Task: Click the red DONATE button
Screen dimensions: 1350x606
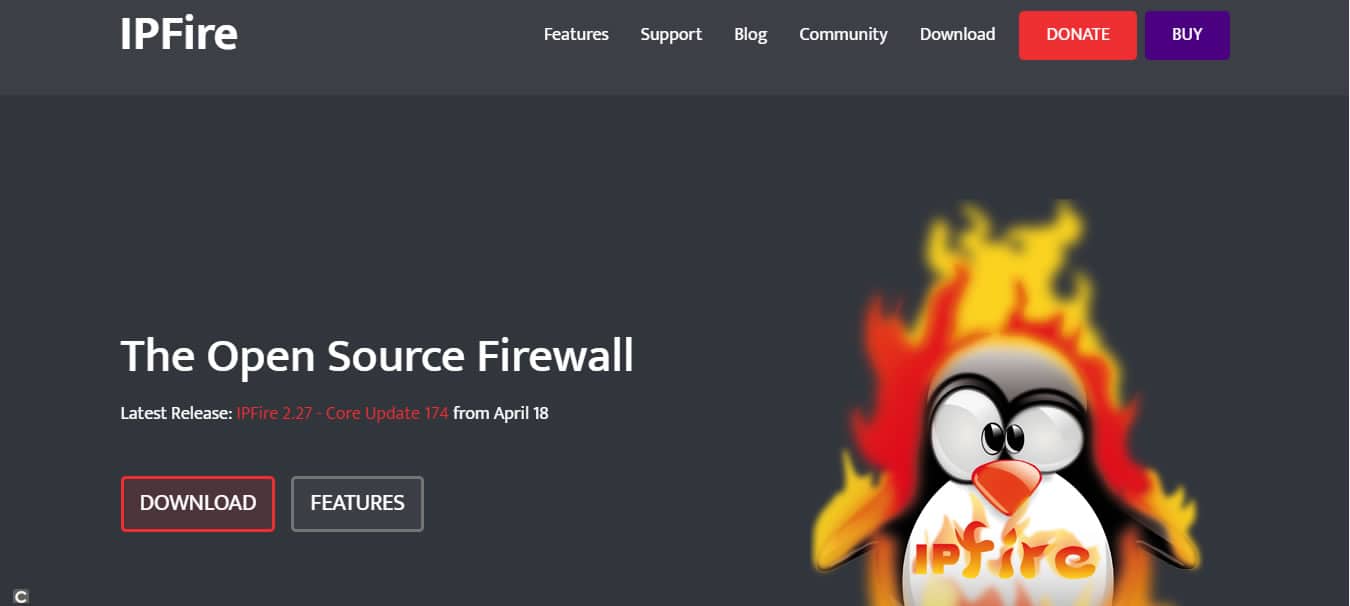Action: click(x=1078, y=35)
